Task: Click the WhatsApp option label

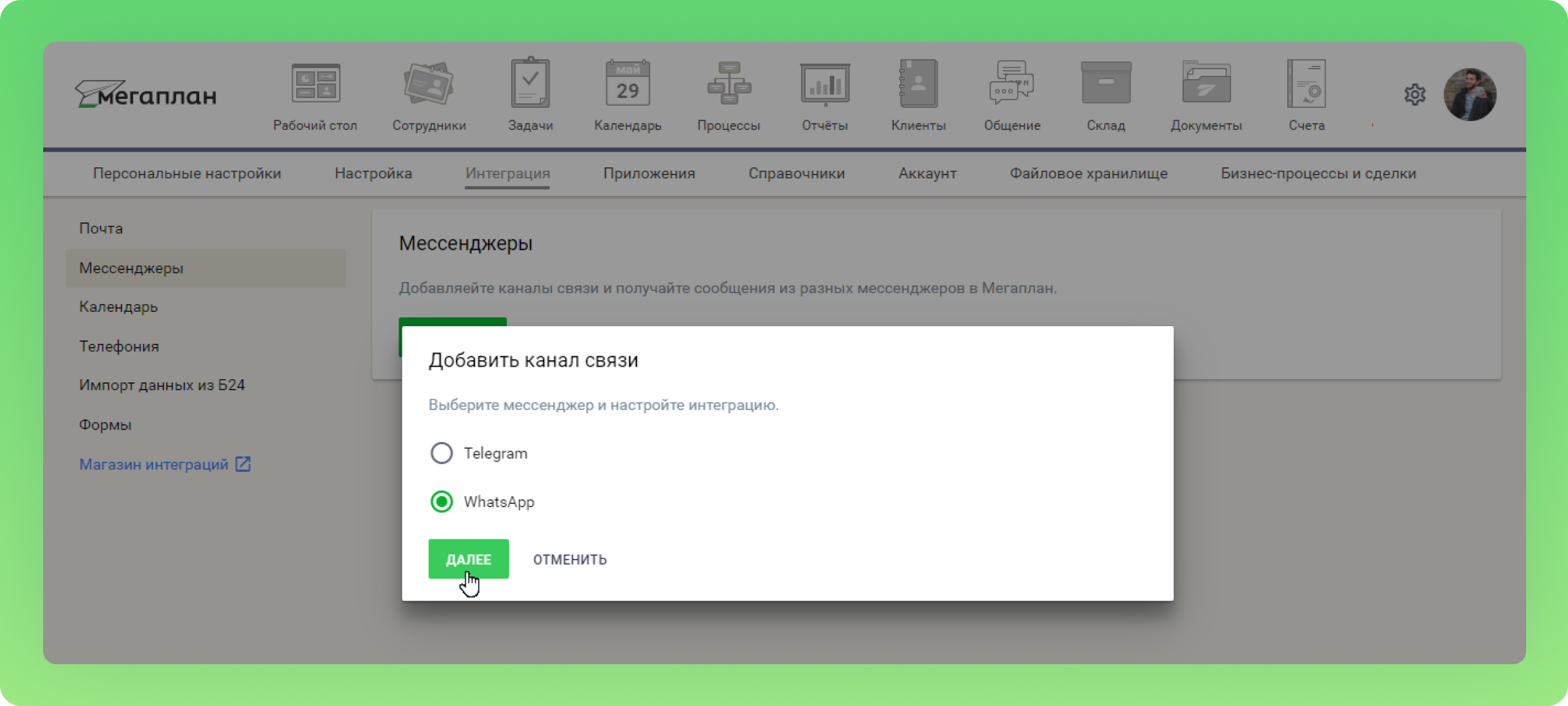Action: [499, 501]
